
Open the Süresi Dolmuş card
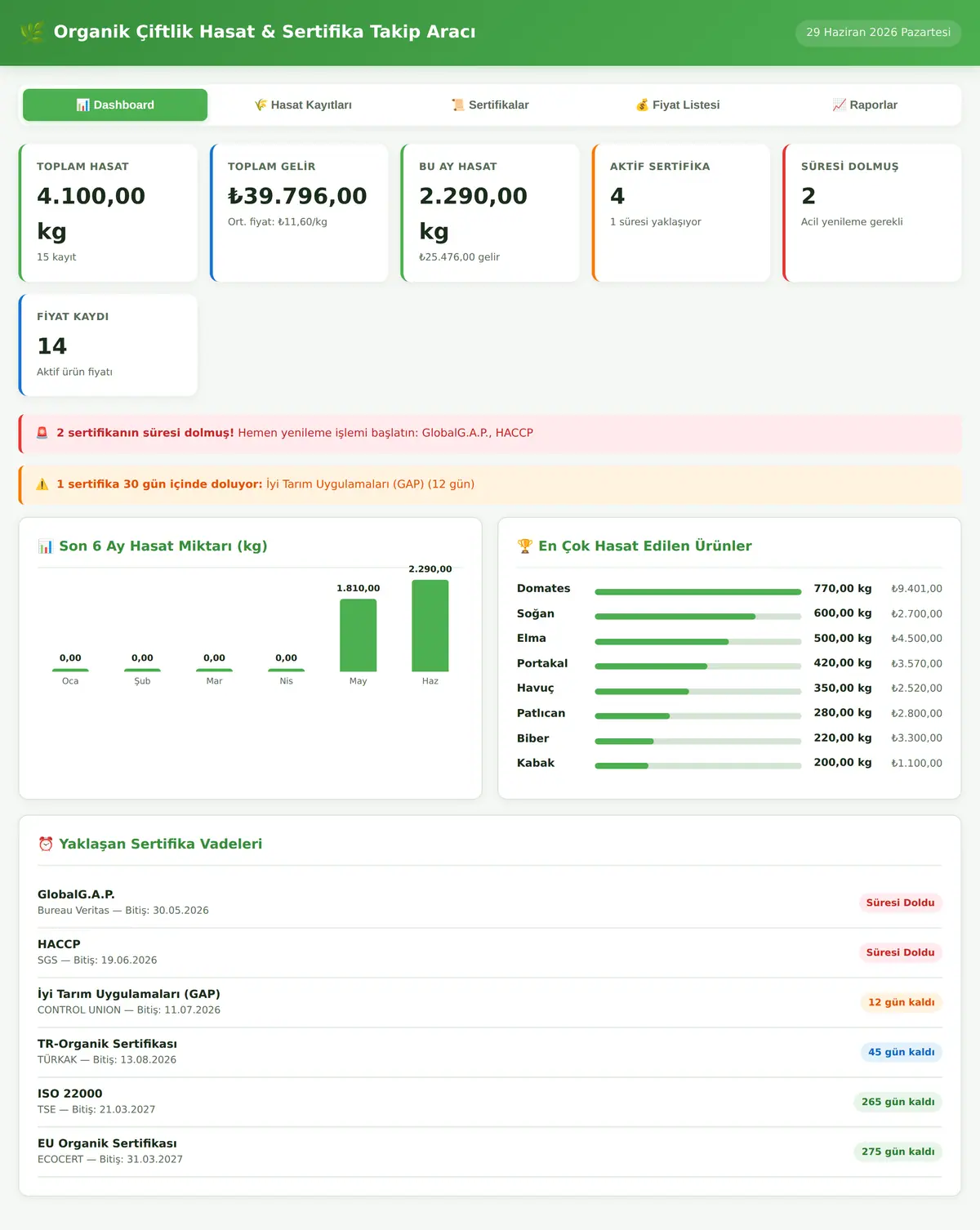[x=872, y=213]
